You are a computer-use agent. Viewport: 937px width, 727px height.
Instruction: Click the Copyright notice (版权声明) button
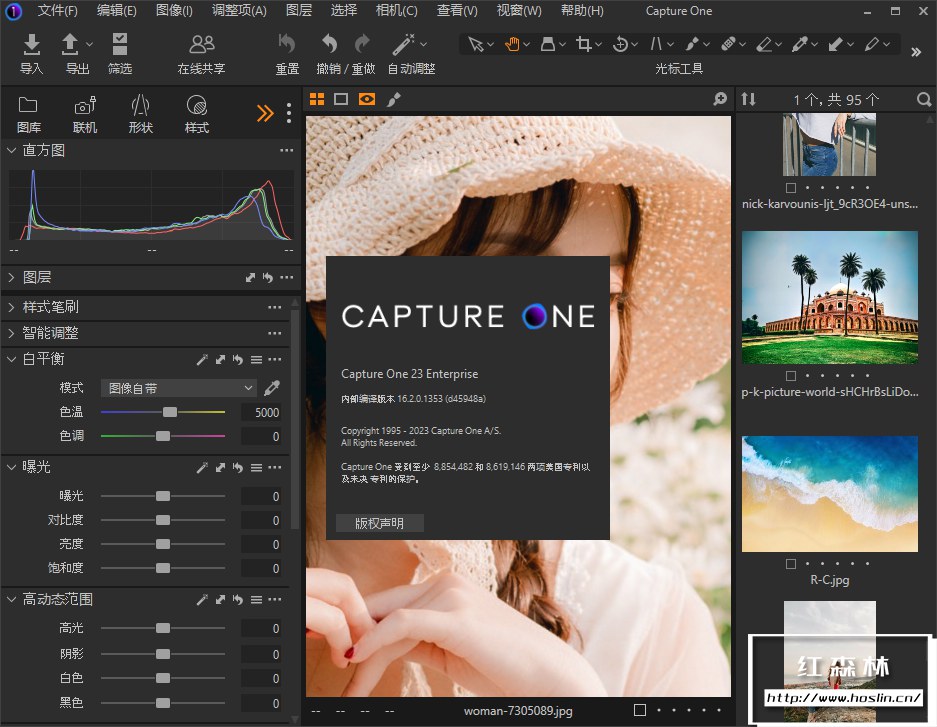tap(380, 523)
